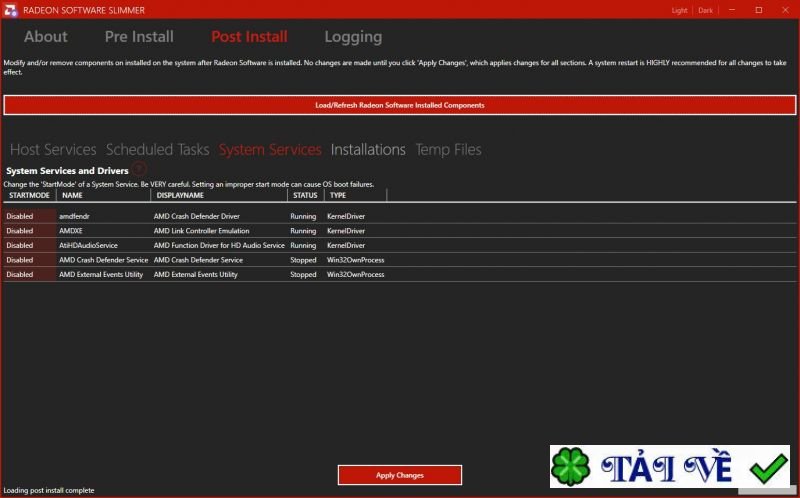Screen dimensions: 800x498
Task: Open the help icon beside System Services and Drivers
Action: (x=139, y=169)
